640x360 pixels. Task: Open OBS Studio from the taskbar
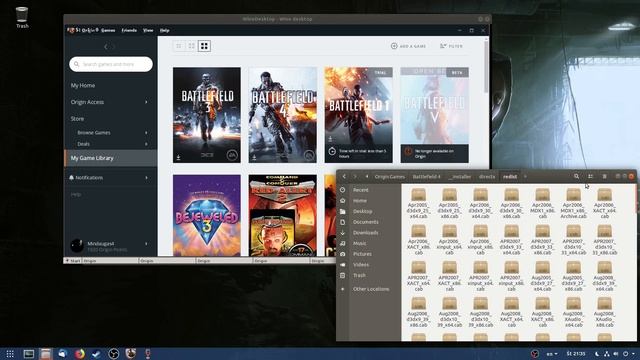click(x=113, y=354)
